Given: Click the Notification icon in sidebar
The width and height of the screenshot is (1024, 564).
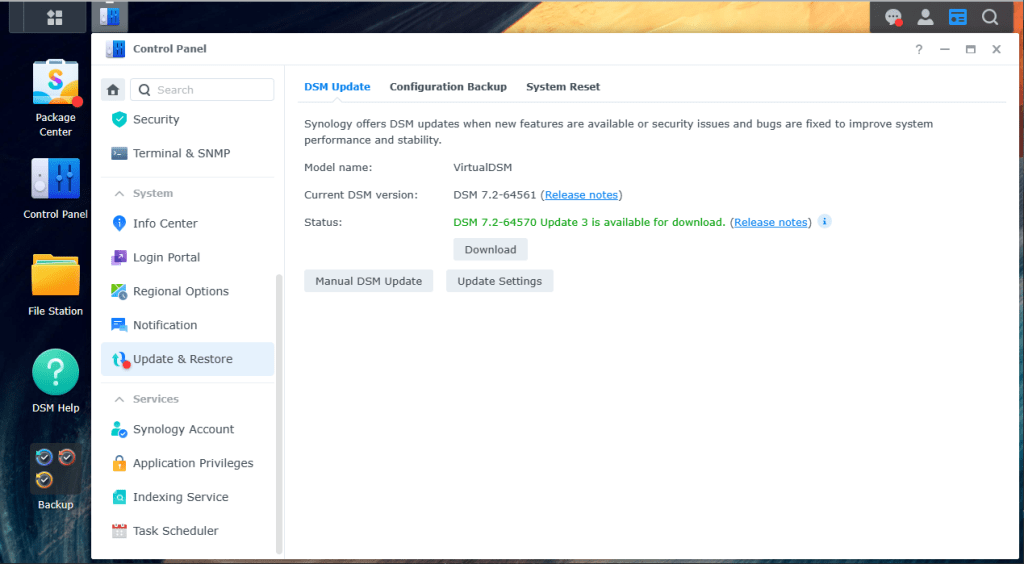Looking at the screenshot, I should point(119,325).
